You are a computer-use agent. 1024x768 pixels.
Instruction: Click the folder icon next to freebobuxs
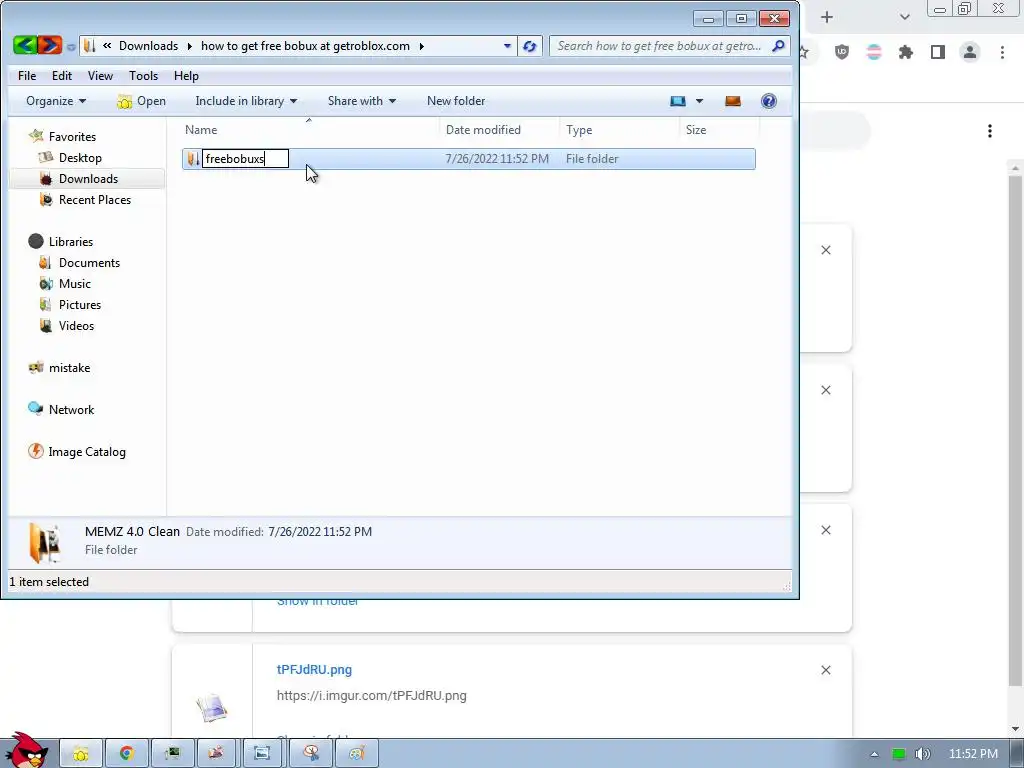pos(193,159)
